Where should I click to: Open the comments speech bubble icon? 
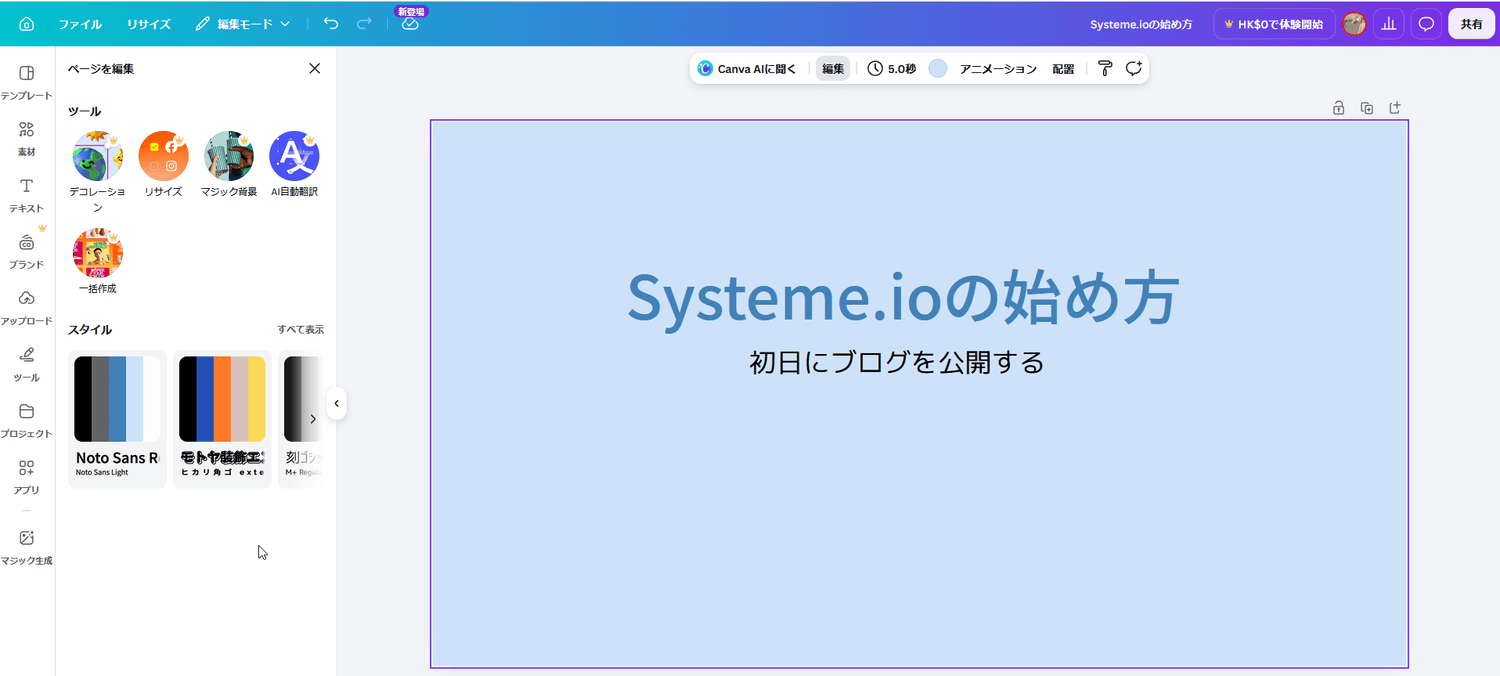[x=1427, y=24]
